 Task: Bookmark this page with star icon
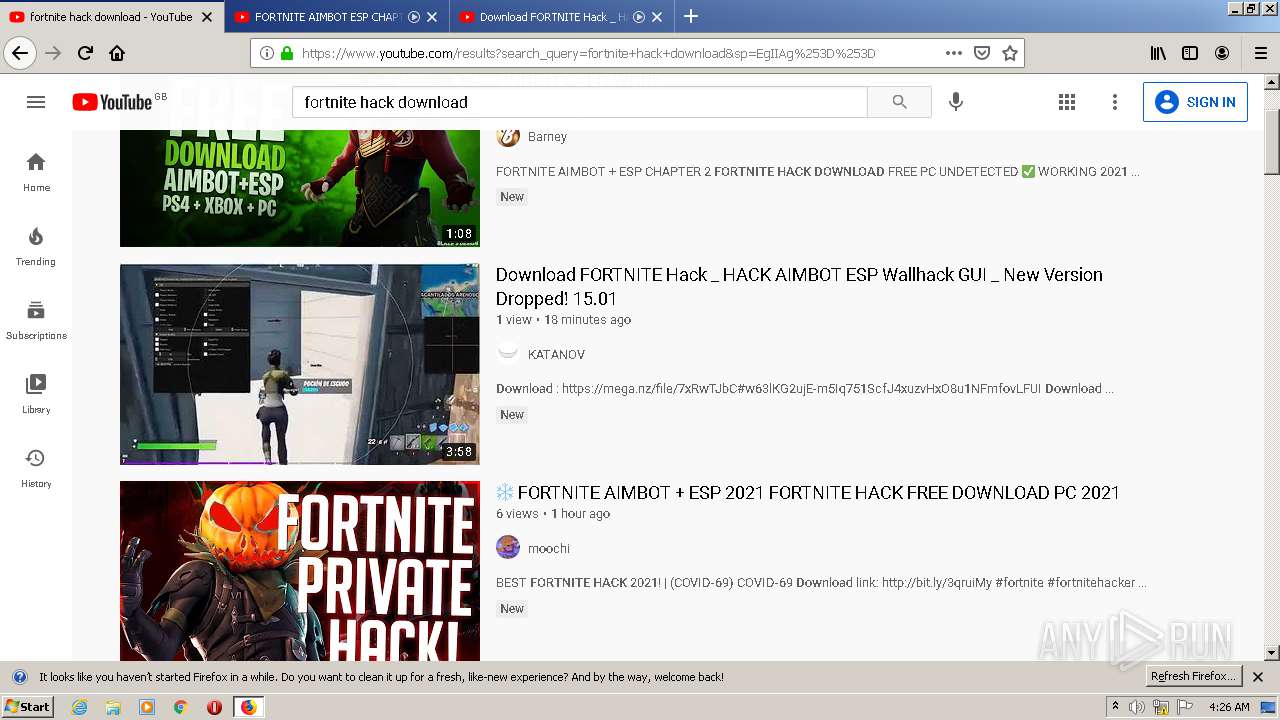pos(1010,53)
